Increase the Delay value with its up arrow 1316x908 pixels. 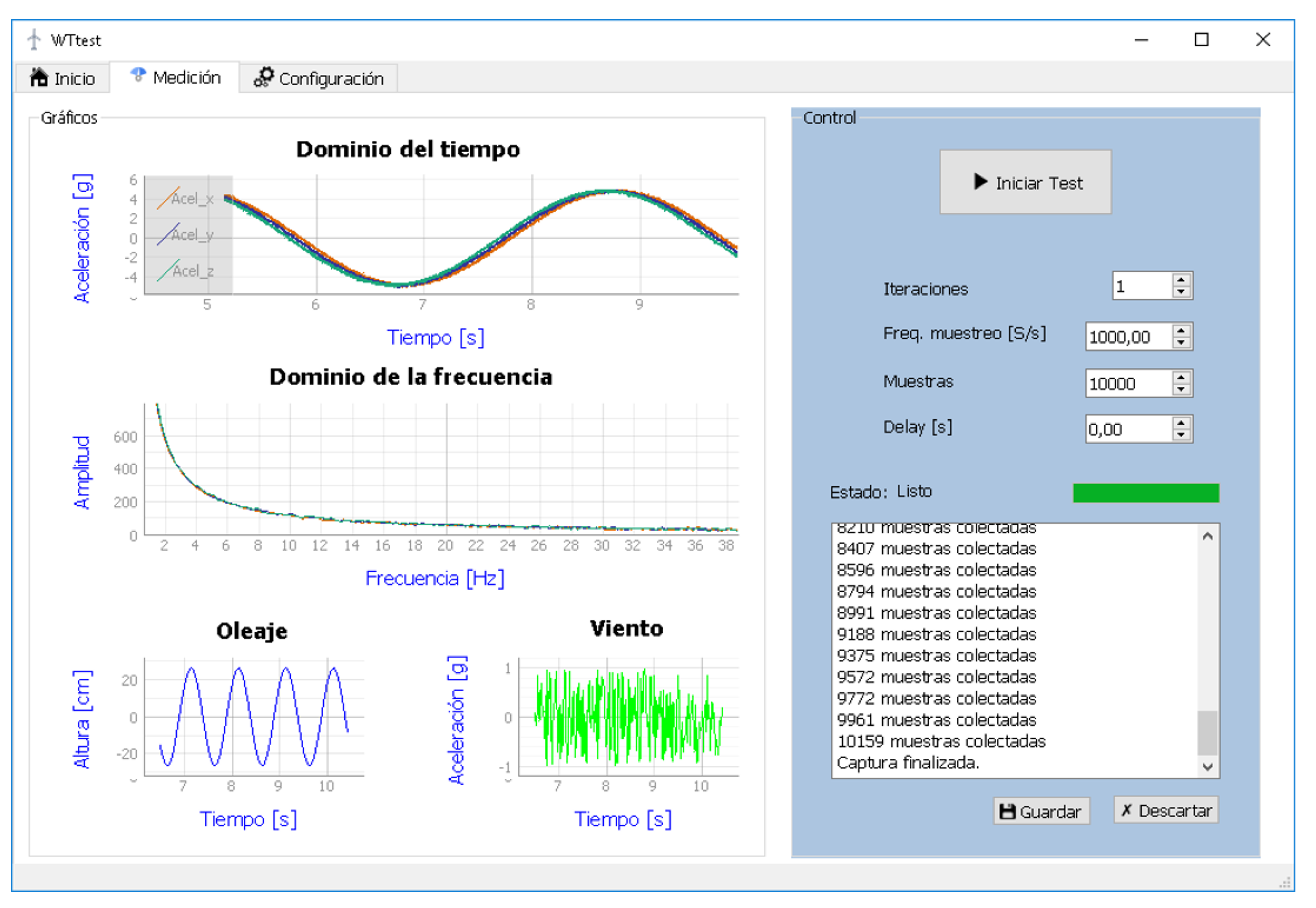click(1181, 423)
